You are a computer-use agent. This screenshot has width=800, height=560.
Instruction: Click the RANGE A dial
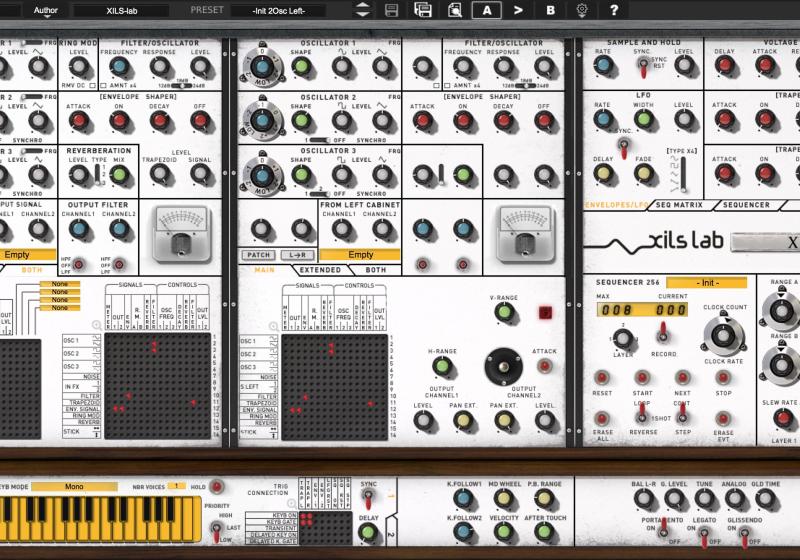pyautogui.click(x=781, y=310)
